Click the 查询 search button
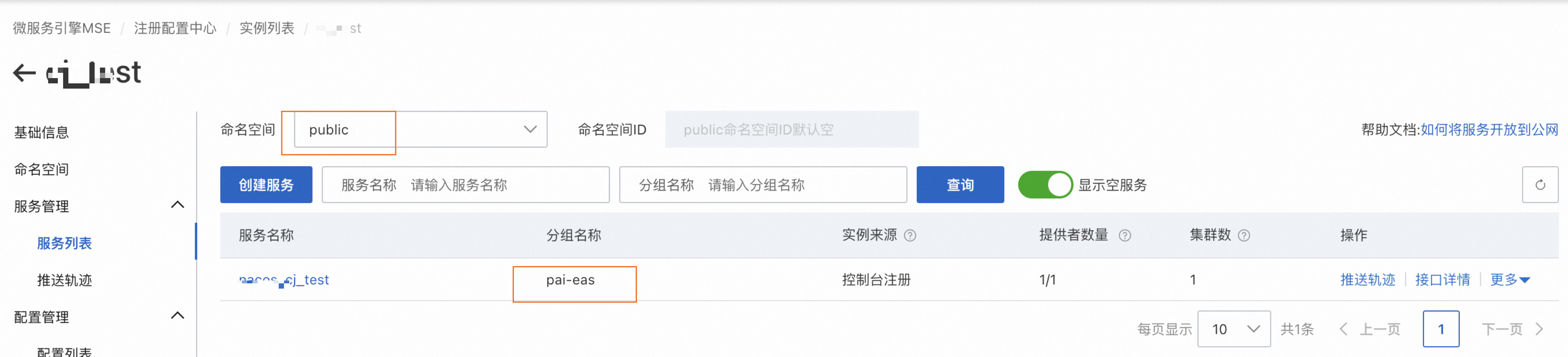This screenshot has width=1568, height=357. coord(960,185)
